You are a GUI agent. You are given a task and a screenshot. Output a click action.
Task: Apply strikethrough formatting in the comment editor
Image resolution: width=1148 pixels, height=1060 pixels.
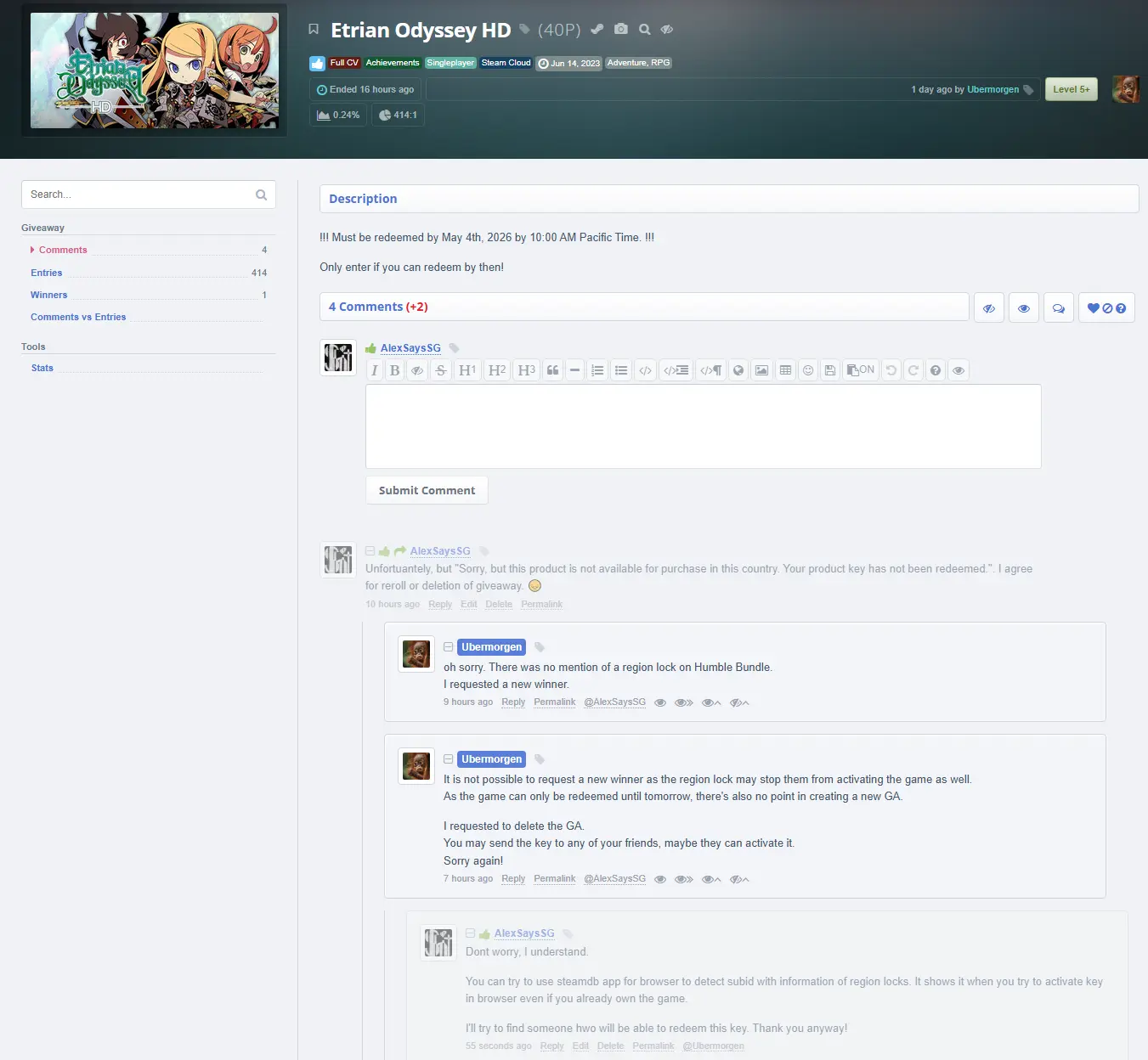click(440, 370)
